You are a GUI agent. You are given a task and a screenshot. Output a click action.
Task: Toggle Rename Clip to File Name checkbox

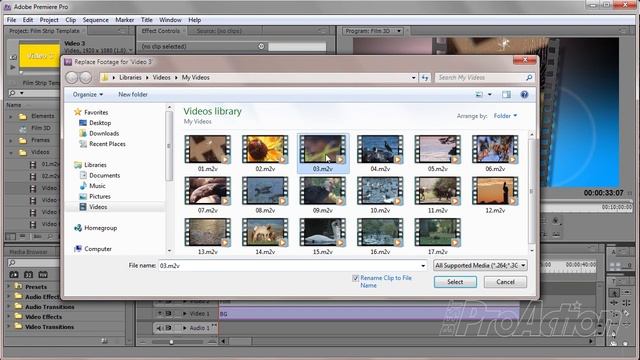pos(356,278)
